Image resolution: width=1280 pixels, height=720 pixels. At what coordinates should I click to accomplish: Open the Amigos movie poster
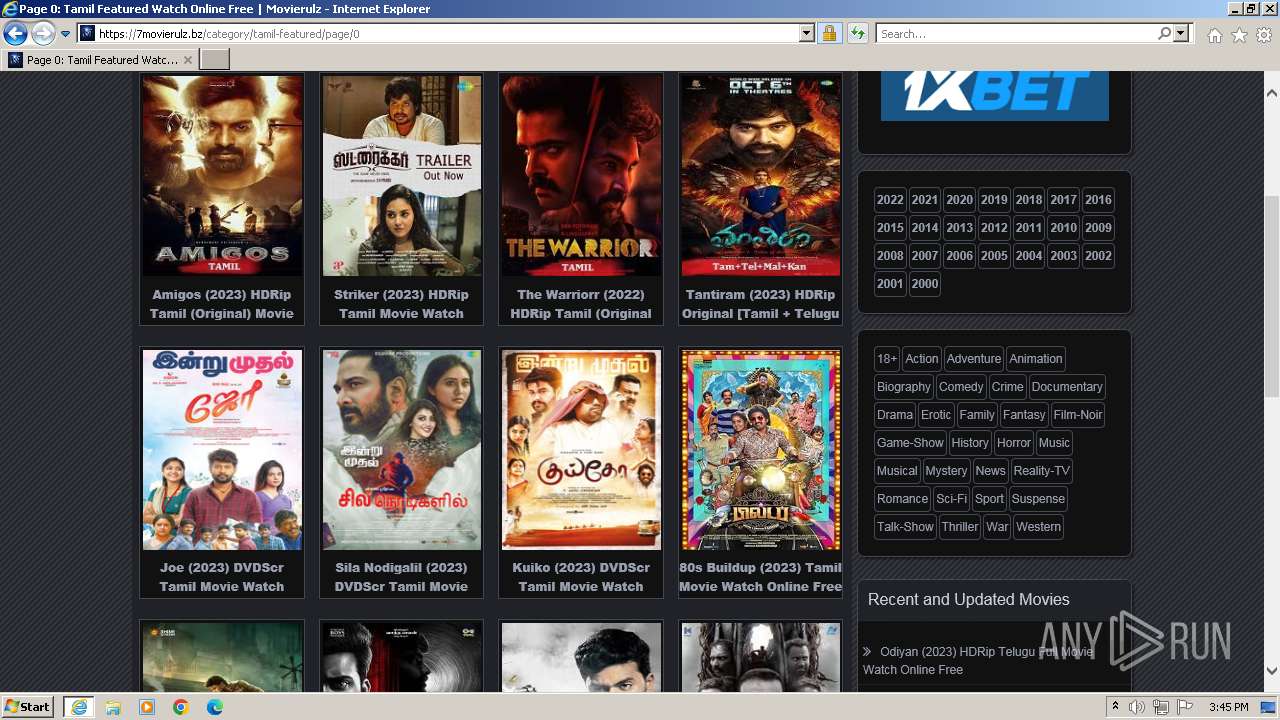(x=222, y=175)
